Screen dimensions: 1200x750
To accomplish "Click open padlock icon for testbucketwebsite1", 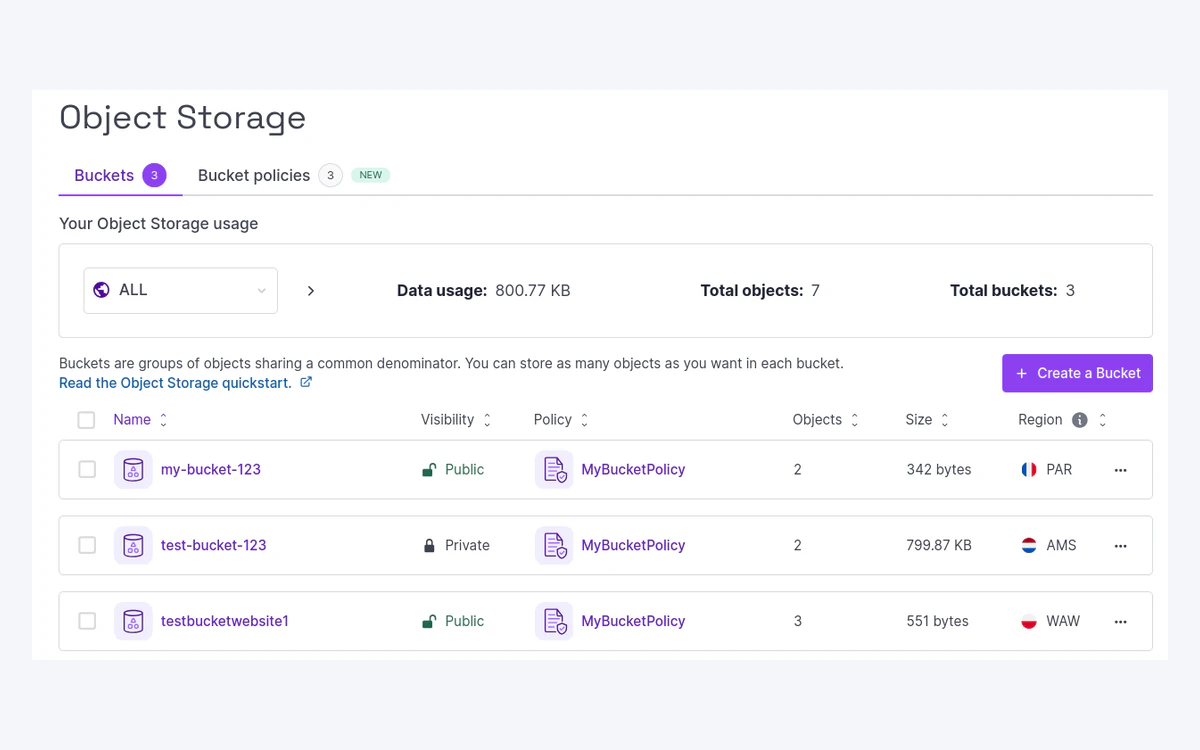I will pos(429,622).
